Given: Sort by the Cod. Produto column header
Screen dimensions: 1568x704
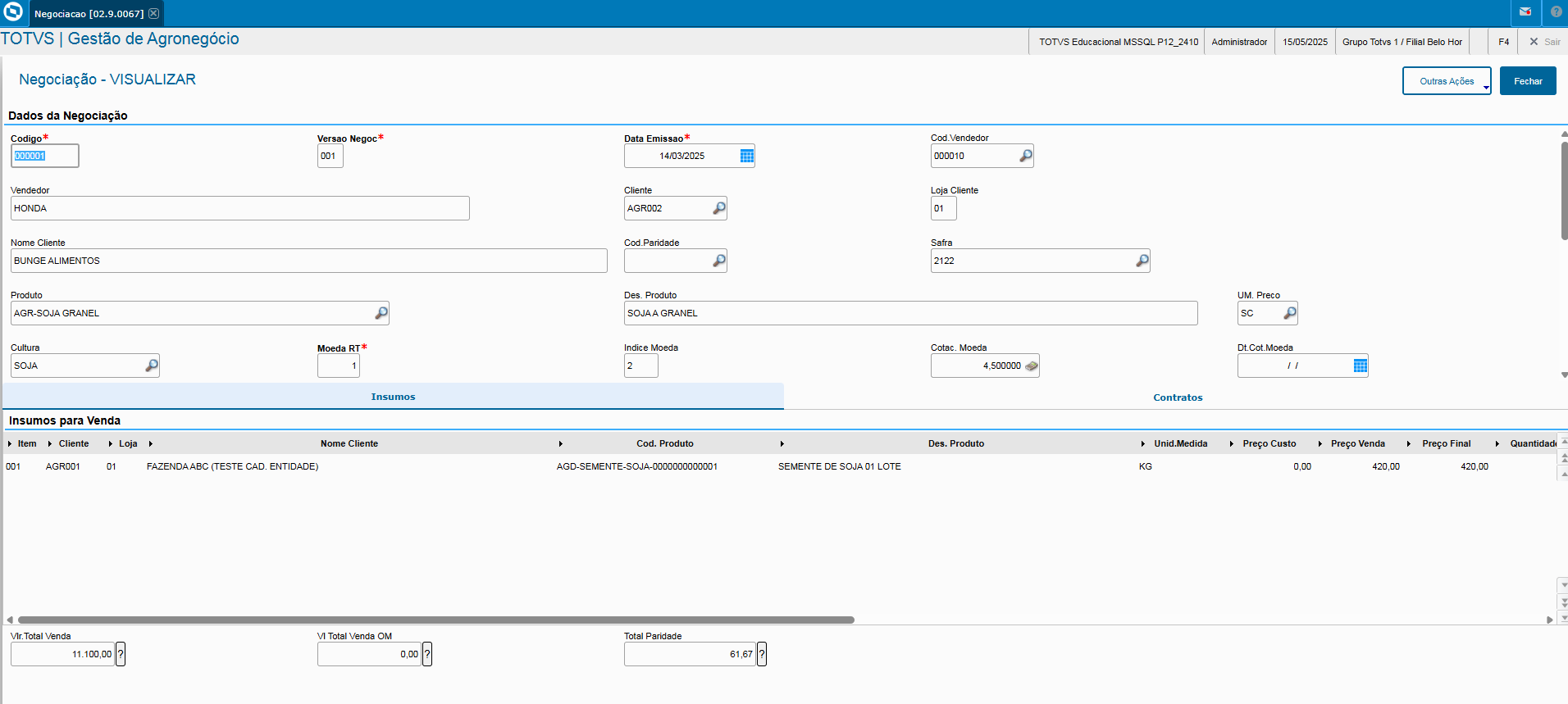Looking at the screenshot, I should point(665,443).
